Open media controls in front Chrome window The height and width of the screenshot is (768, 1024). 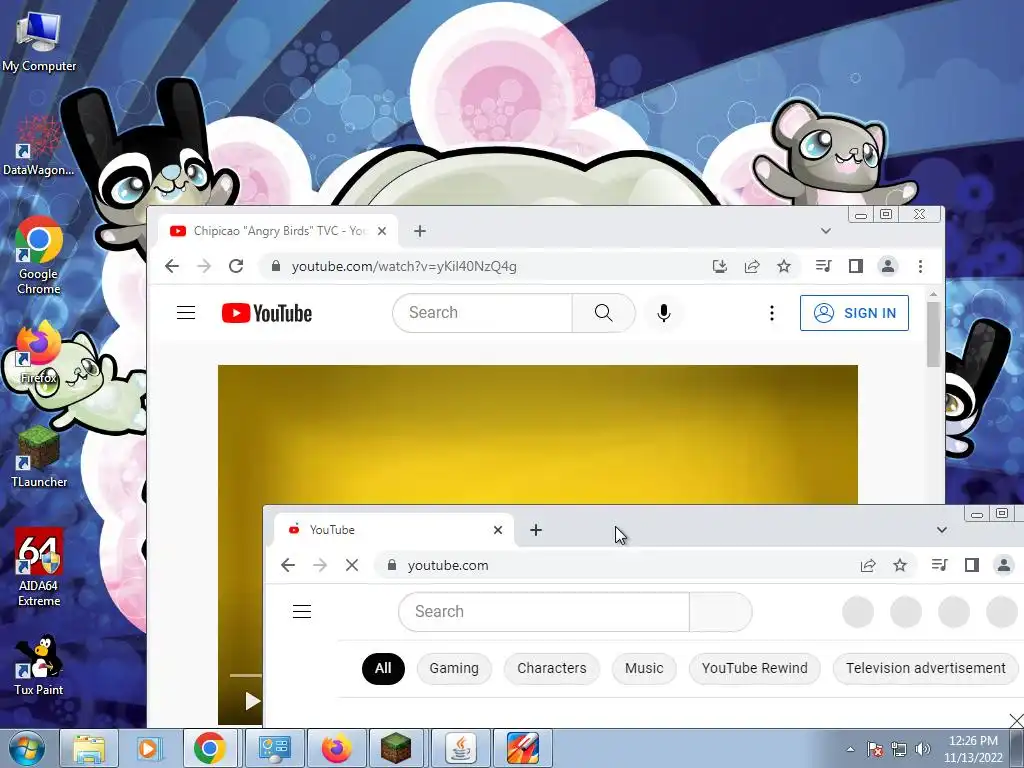click(939, 565)
